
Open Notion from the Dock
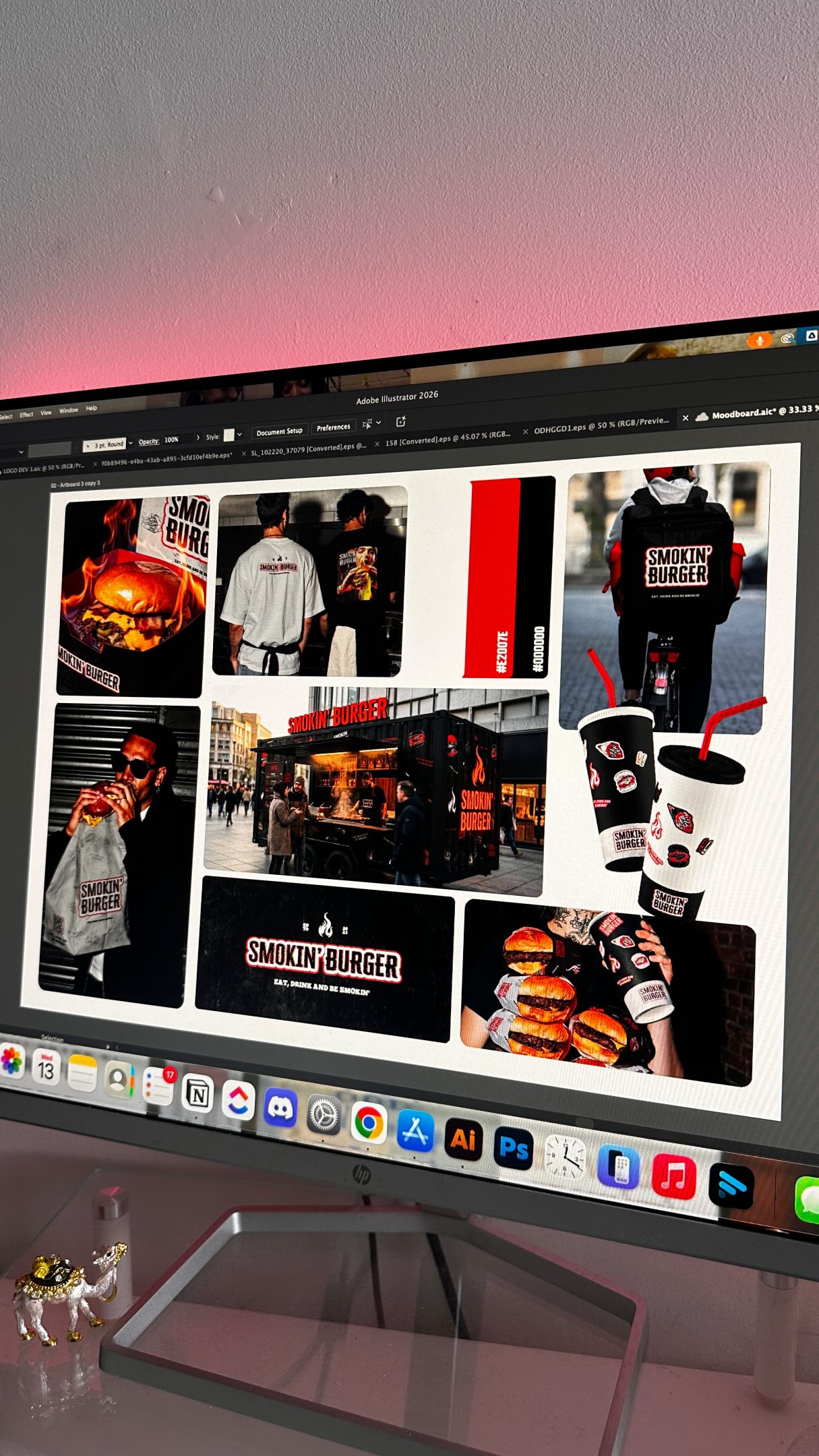(x=198, y=1092)
